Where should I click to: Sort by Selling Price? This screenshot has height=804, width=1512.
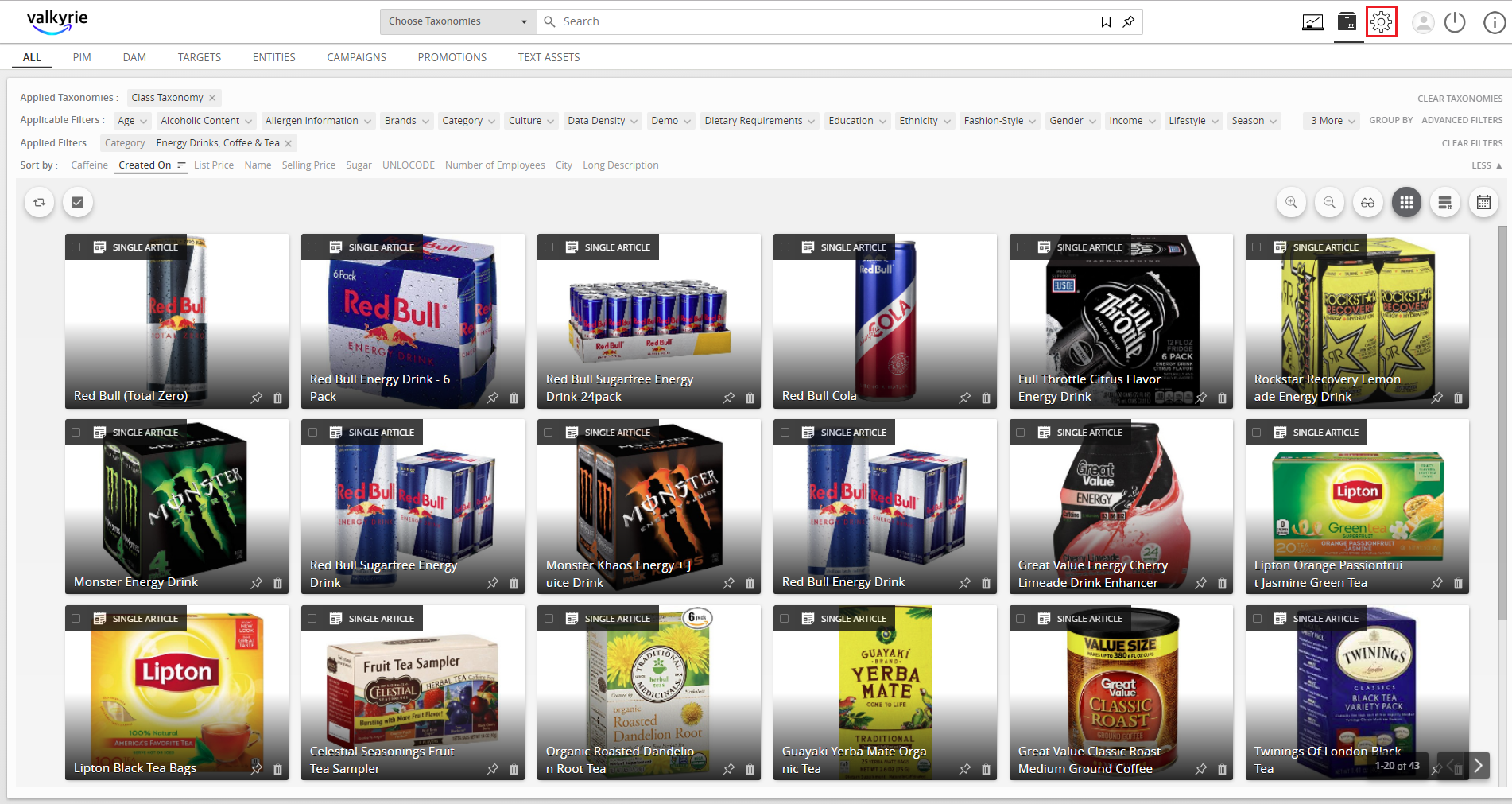(x=308, y=165)
